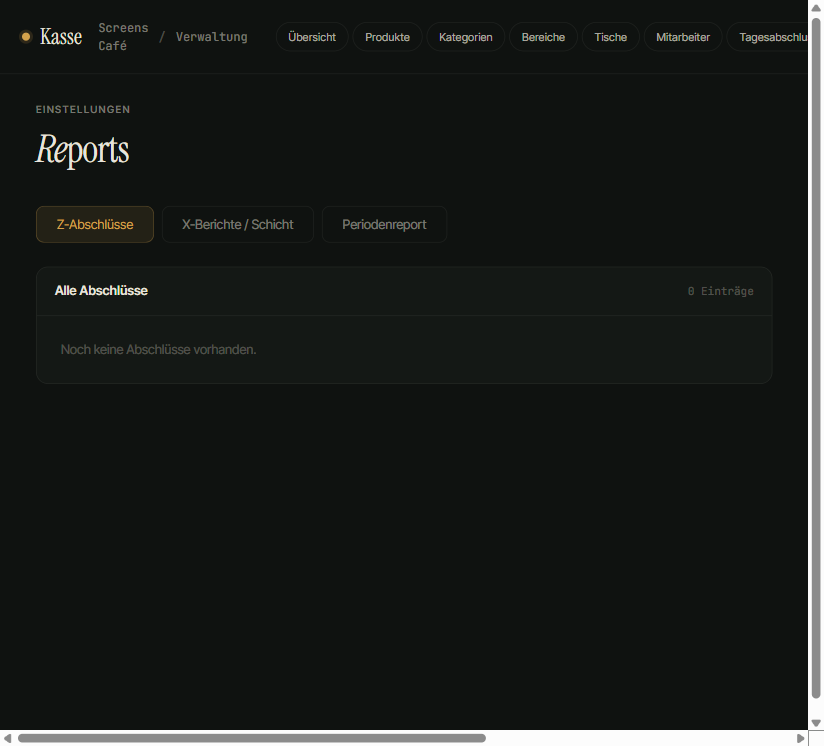Open the Tische page

611,37
